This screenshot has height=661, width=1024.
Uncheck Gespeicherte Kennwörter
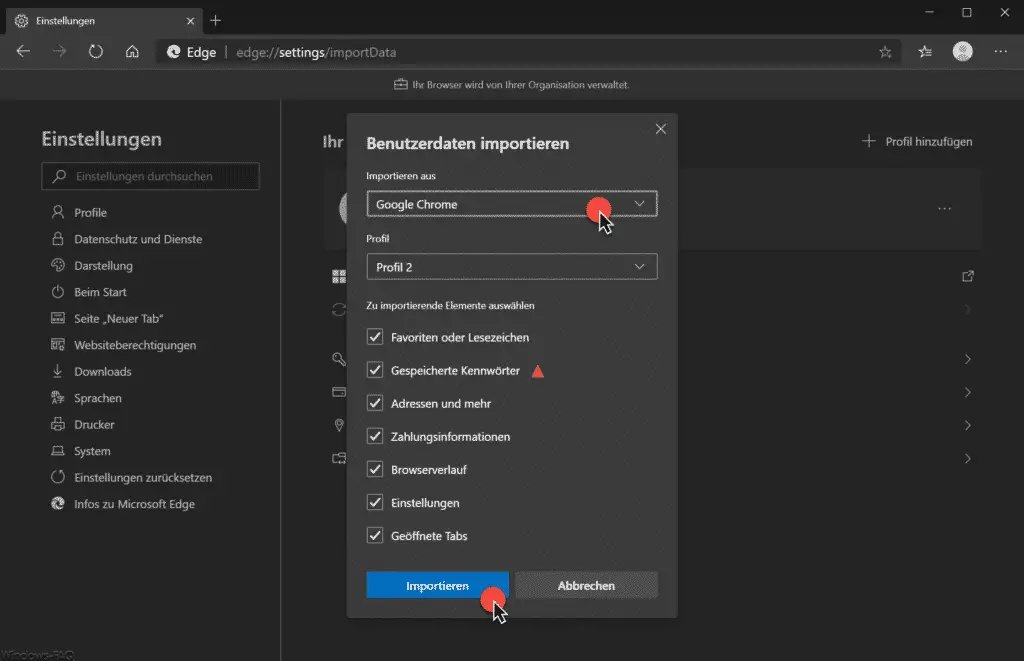click(x=375, y=370)
